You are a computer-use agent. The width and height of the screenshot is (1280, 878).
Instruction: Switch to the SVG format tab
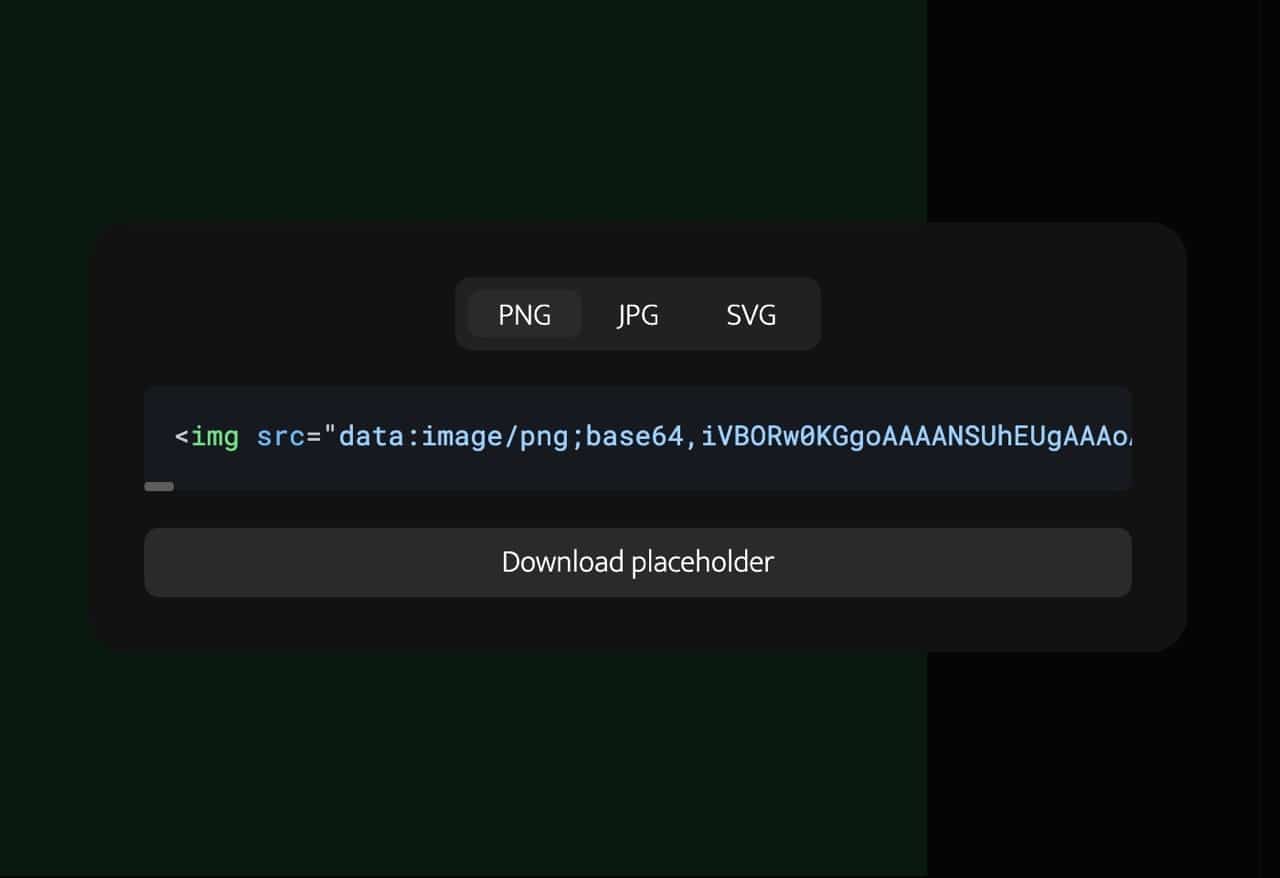tap(751, 314)
